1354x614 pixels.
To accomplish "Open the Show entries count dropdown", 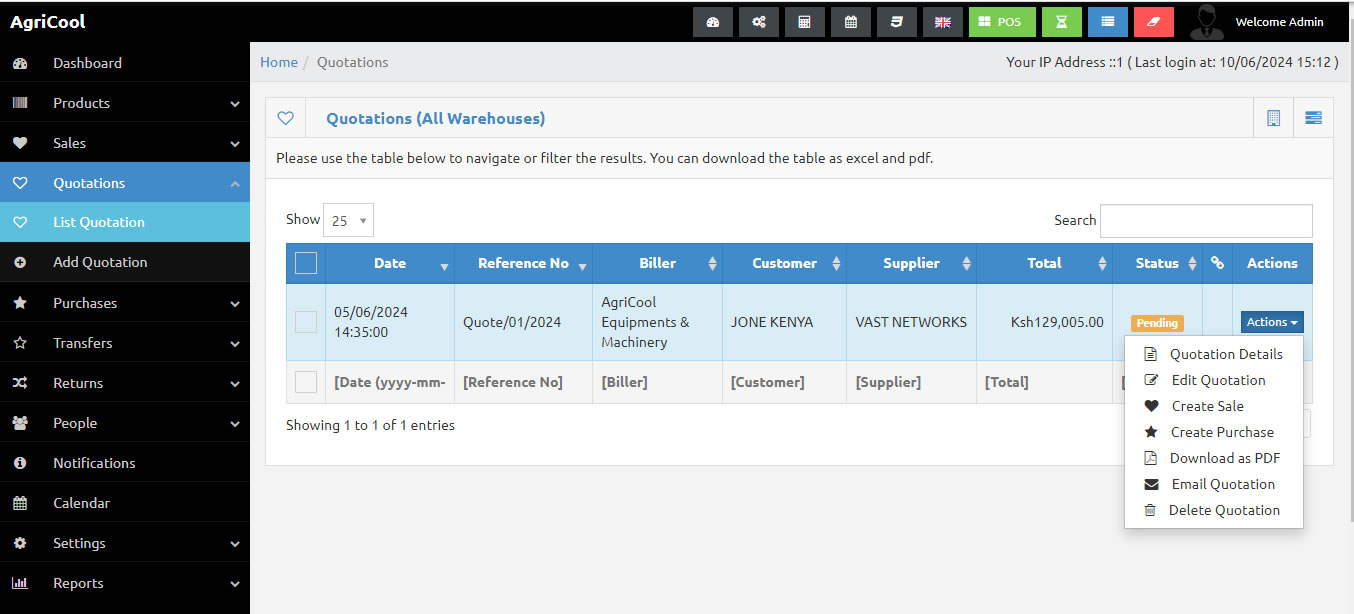I will (348, 220).
